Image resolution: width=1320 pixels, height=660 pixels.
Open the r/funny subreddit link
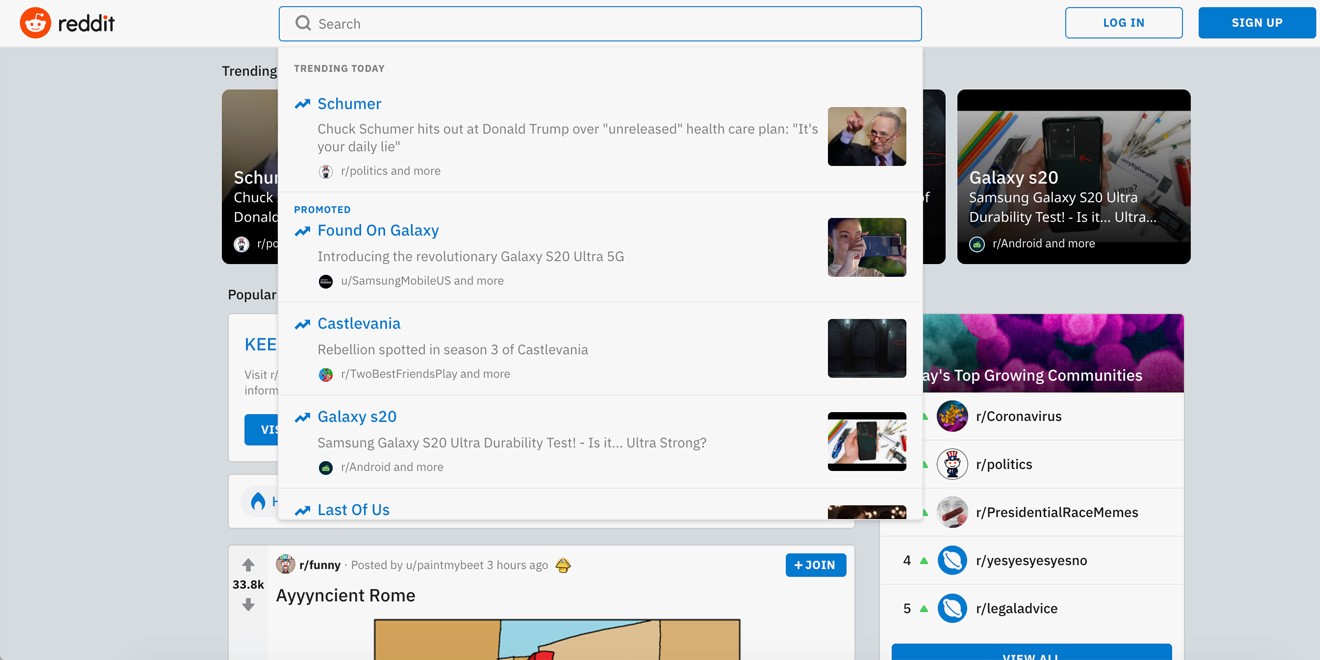click(x=320, y=565)
